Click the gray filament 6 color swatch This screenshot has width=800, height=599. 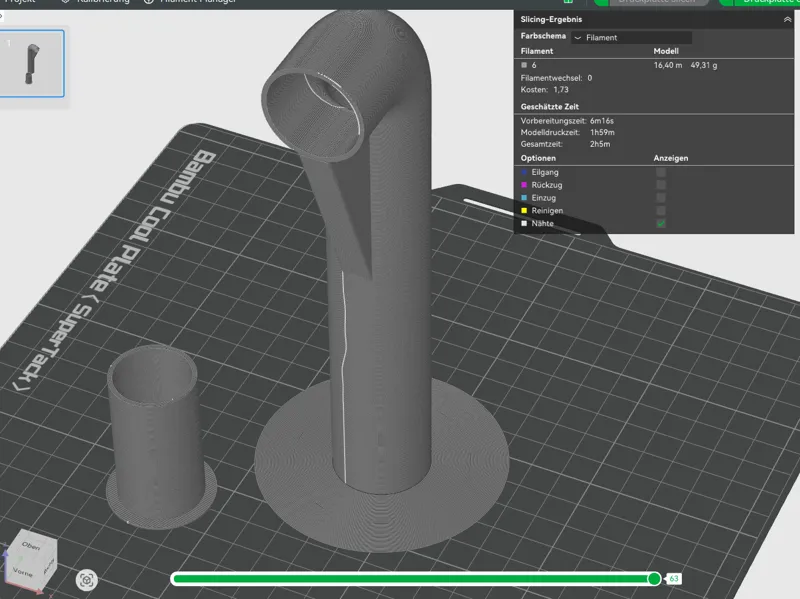point(524,65)
